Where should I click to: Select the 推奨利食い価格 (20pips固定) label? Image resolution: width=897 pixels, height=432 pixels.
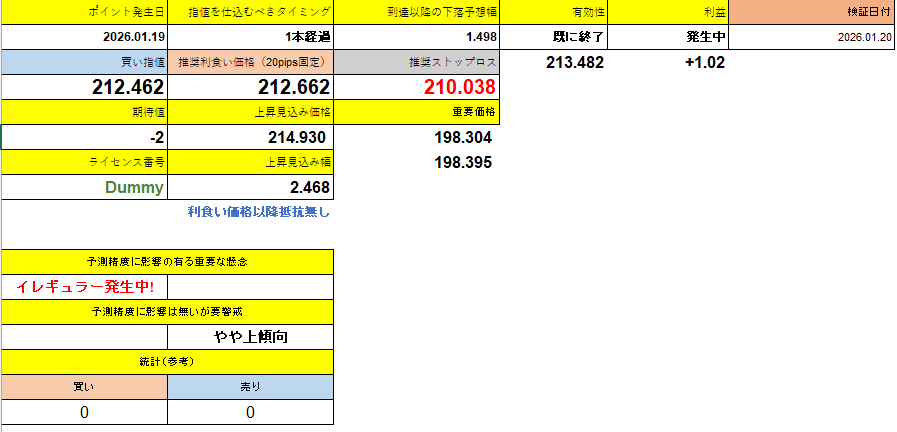(251, 62)
